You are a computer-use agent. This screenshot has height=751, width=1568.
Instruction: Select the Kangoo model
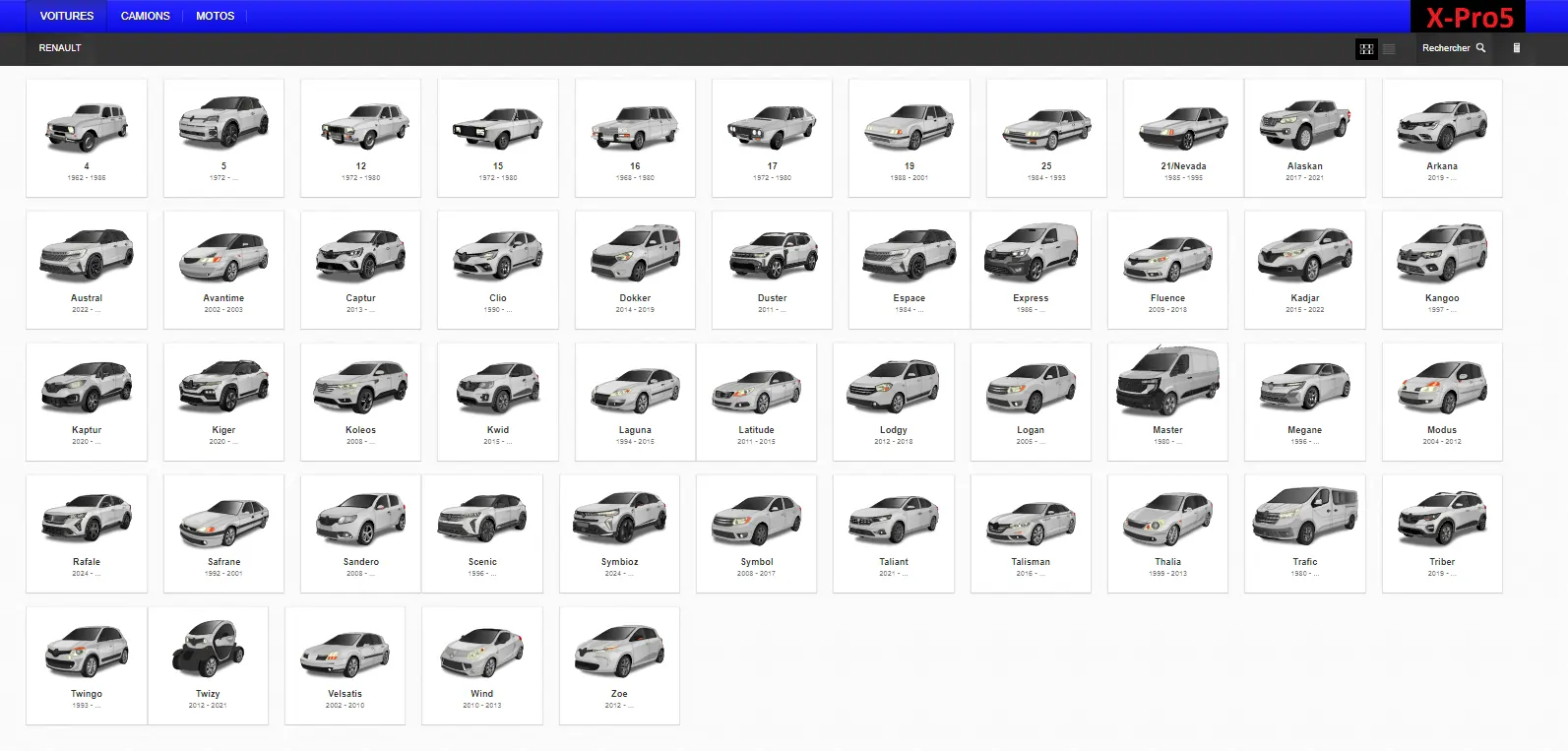point(1442,270)
